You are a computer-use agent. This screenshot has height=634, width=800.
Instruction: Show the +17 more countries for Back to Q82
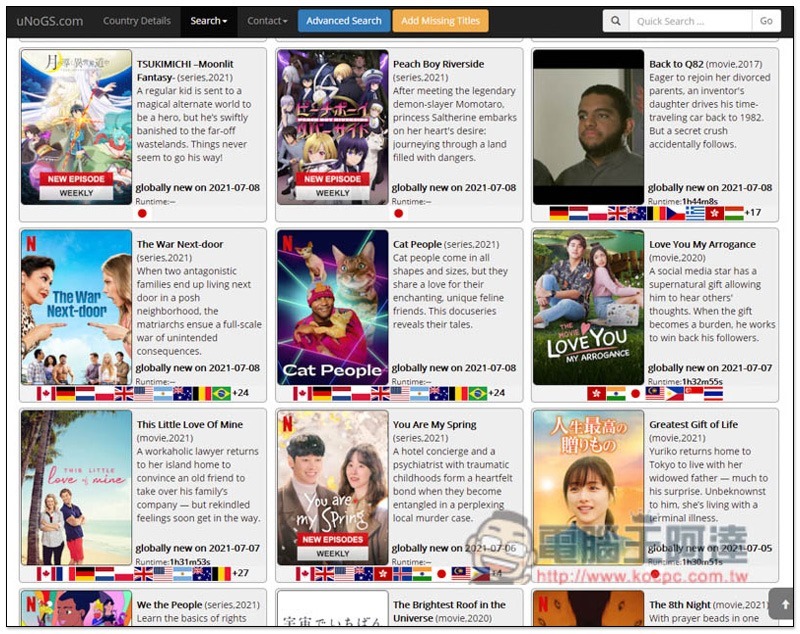(753, 212)
